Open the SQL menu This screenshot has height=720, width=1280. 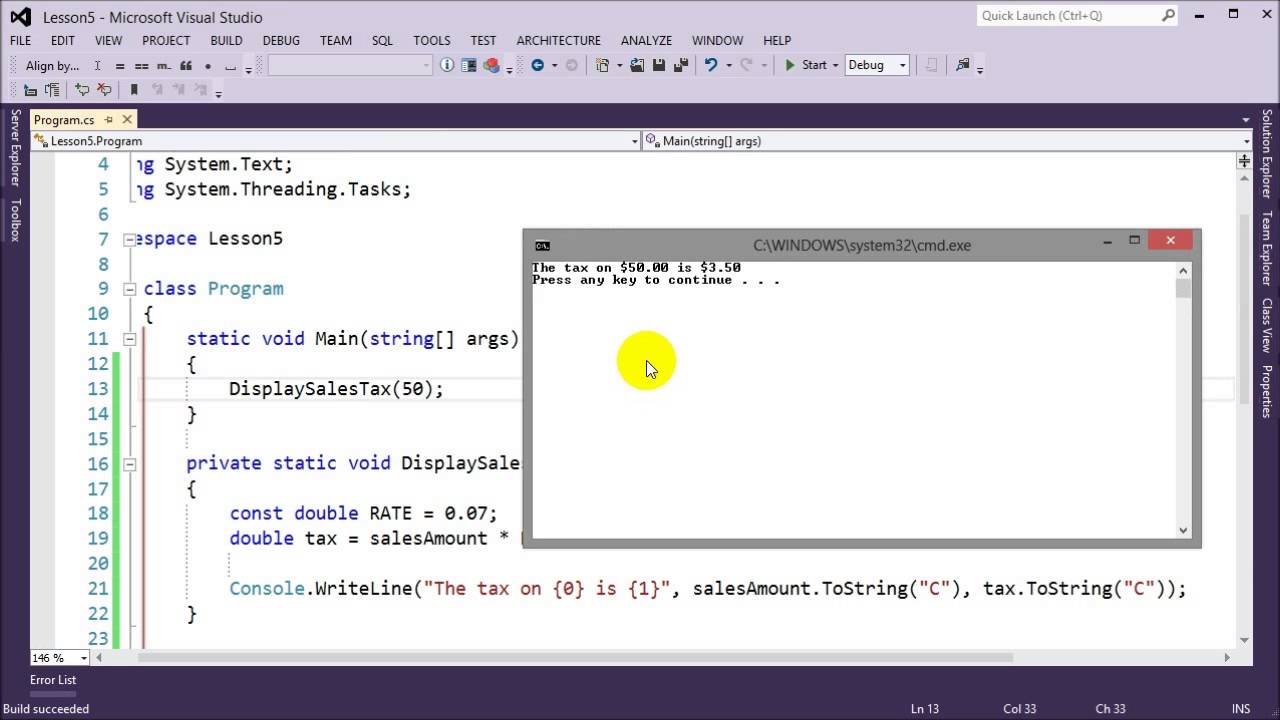click(382, 40)
